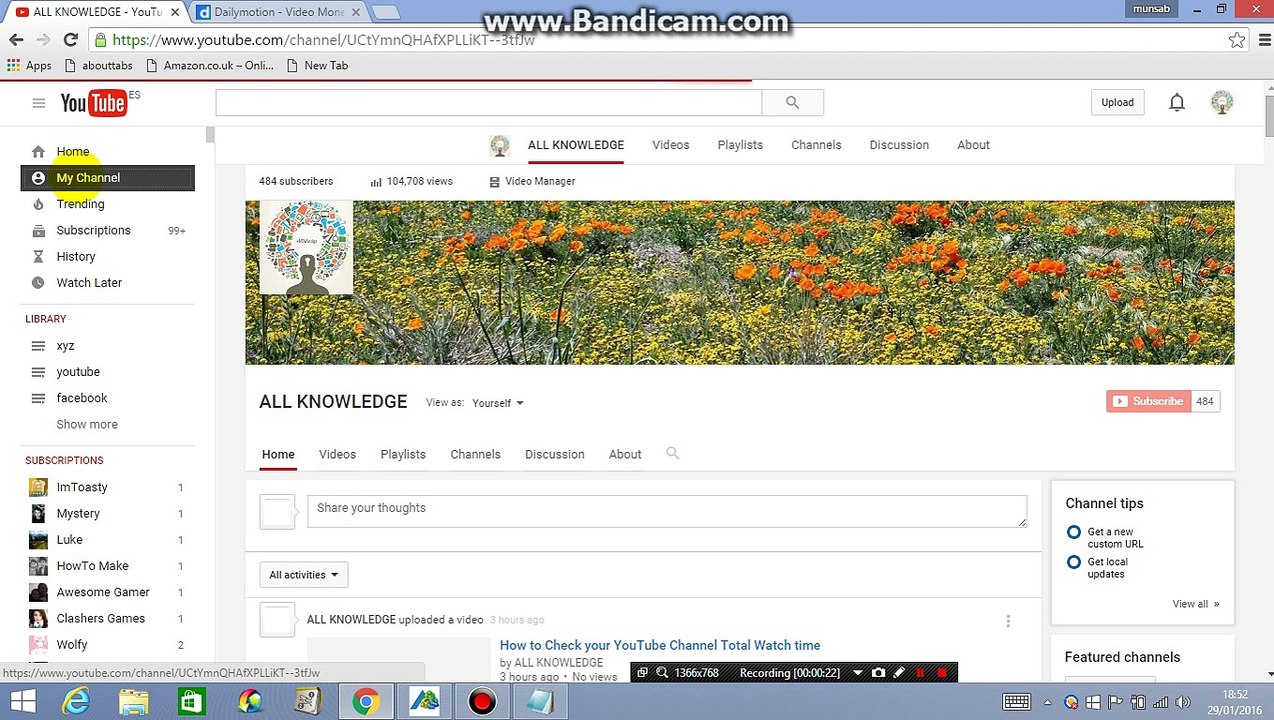Bookmark page with the star icon
The width and height of the screenshot is (1274, 720).
pos(1237,40)
